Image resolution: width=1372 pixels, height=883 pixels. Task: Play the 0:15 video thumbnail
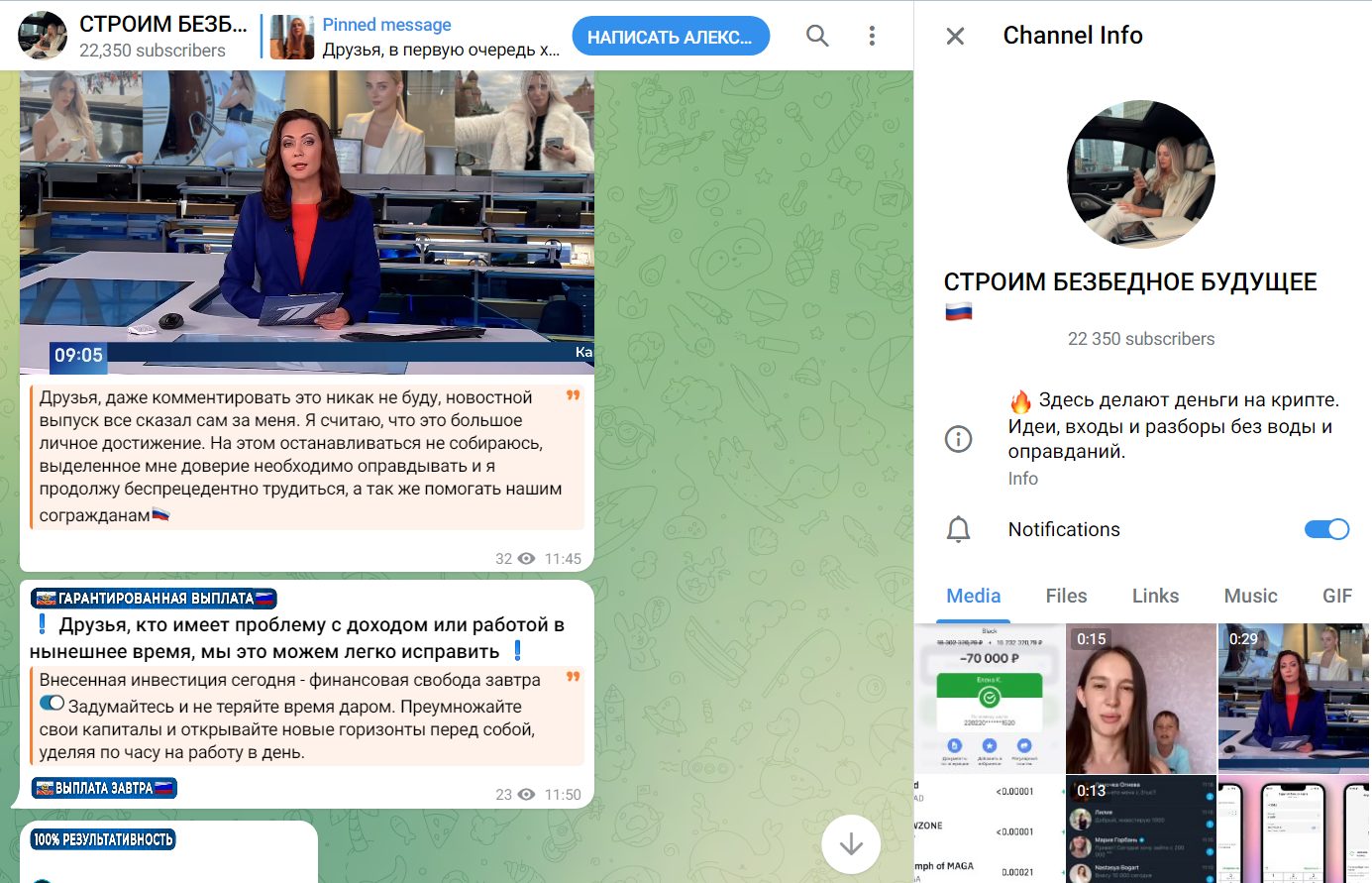click(x=1141, y=698)
